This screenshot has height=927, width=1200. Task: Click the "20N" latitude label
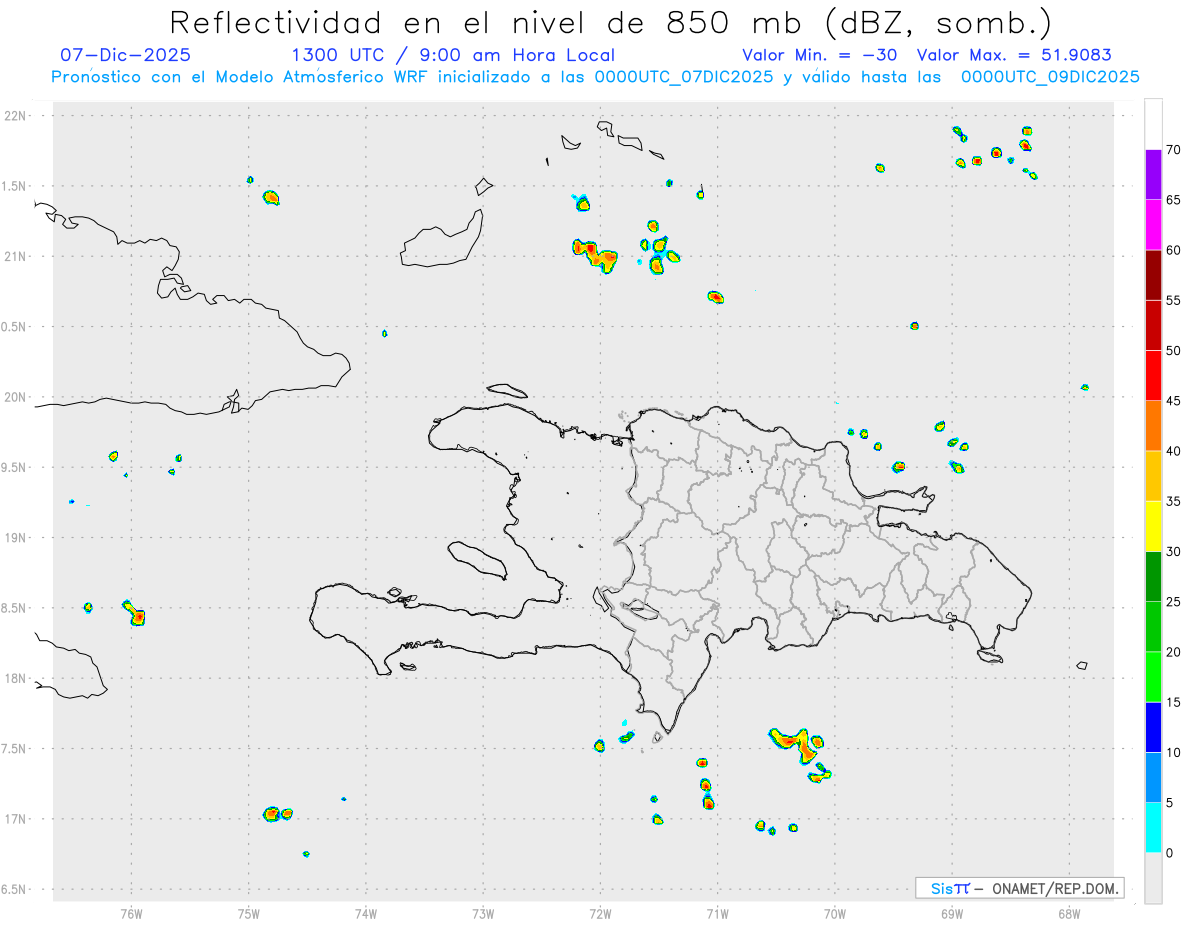coord(17,397)
